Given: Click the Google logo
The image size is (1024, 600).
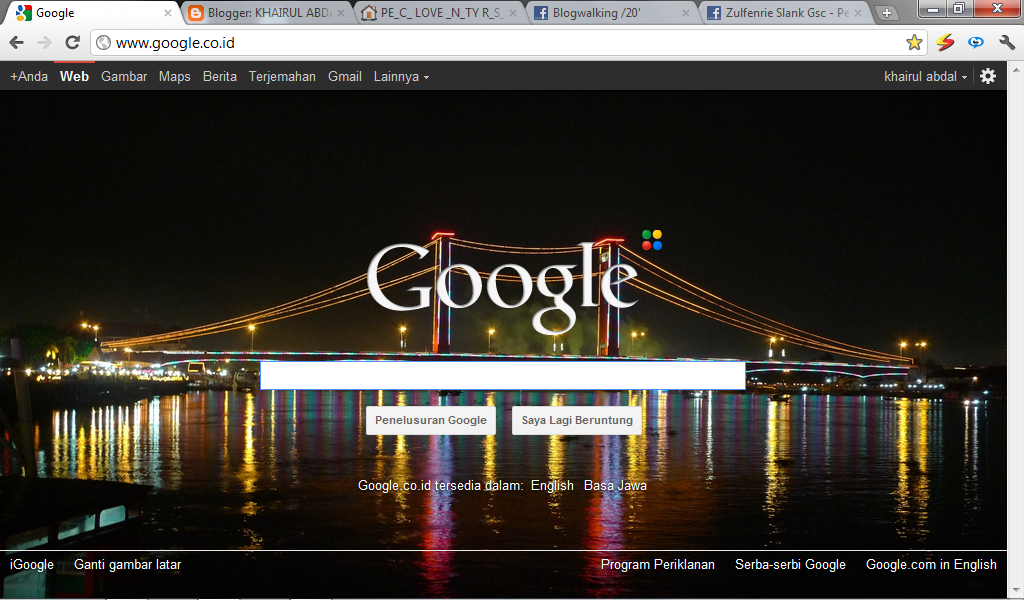Looking at the screenshot, I should click(x=502, y=287).
